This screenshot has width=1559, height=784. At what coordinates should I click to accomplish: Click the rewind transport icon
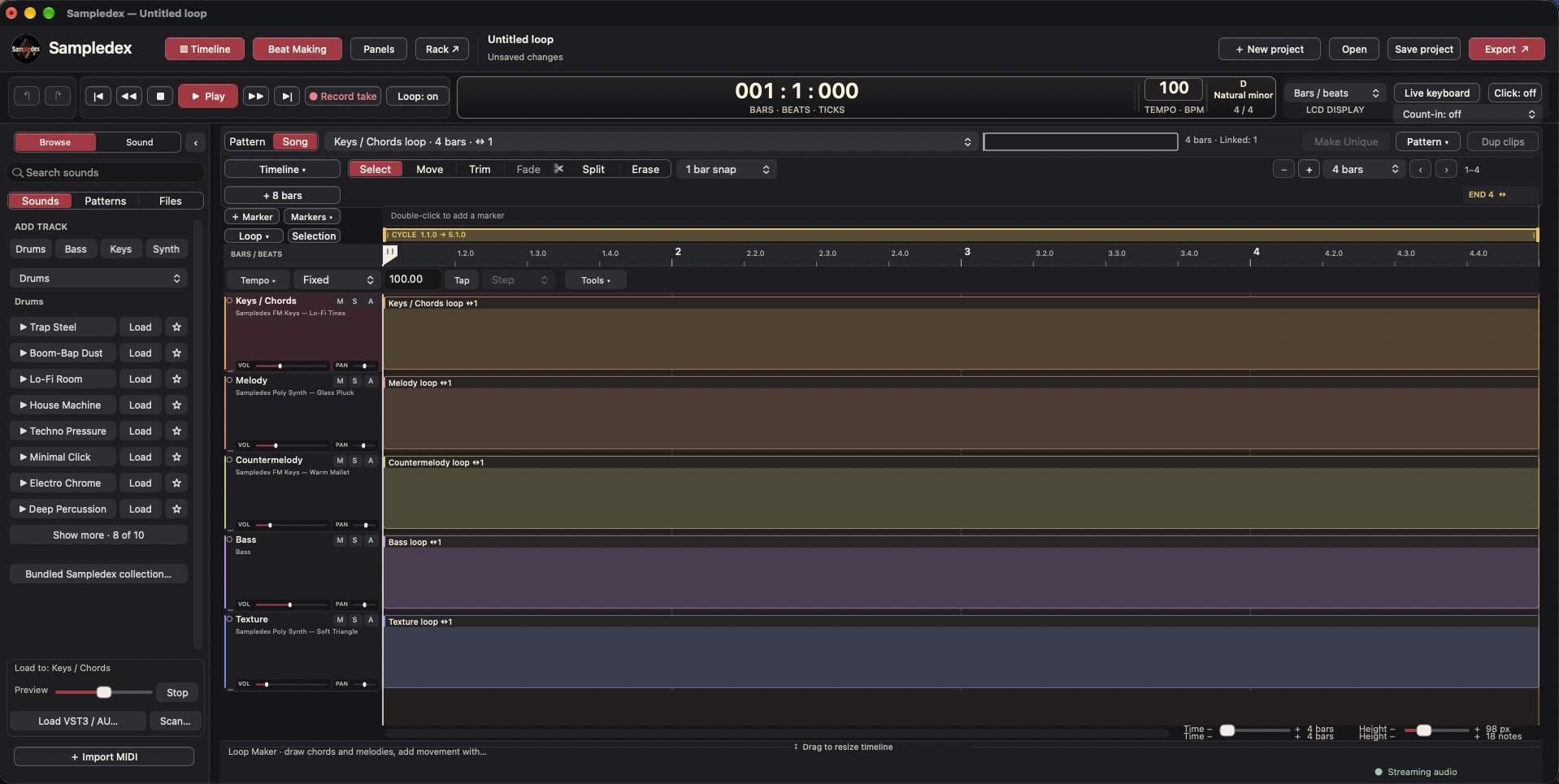[x=129, y=96]
